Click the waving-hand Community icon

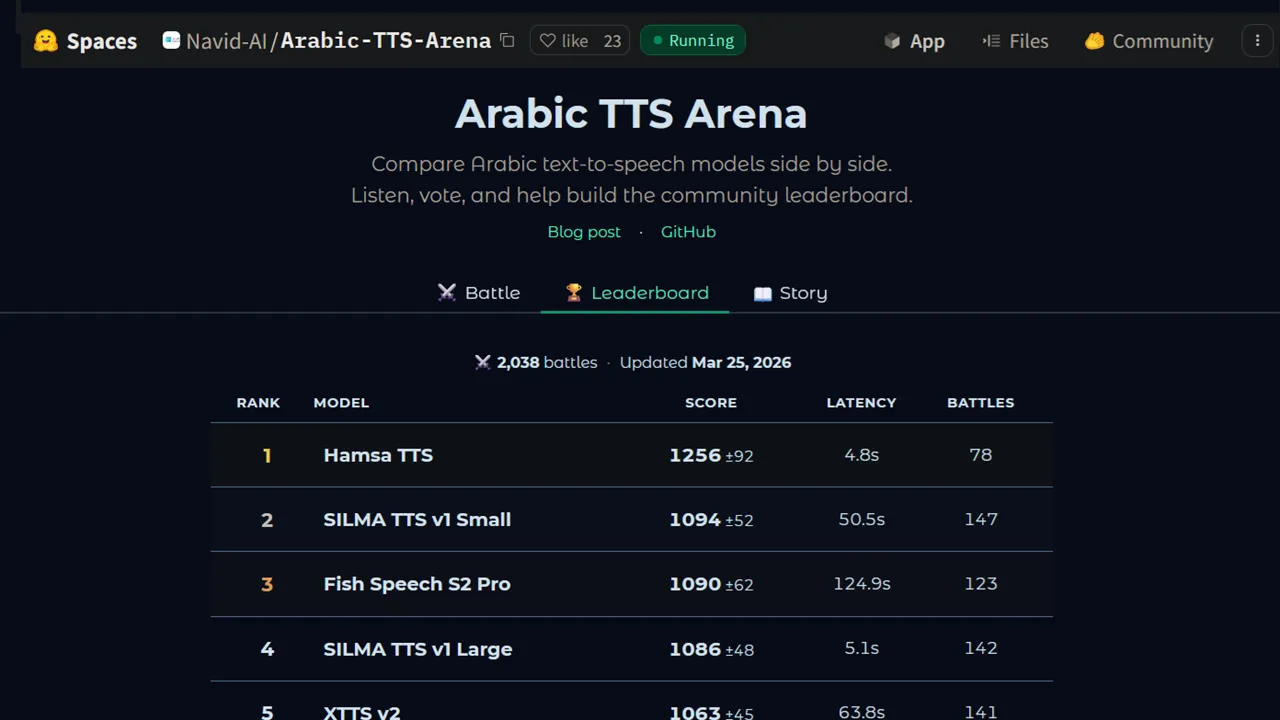[x=1095, y=41]
